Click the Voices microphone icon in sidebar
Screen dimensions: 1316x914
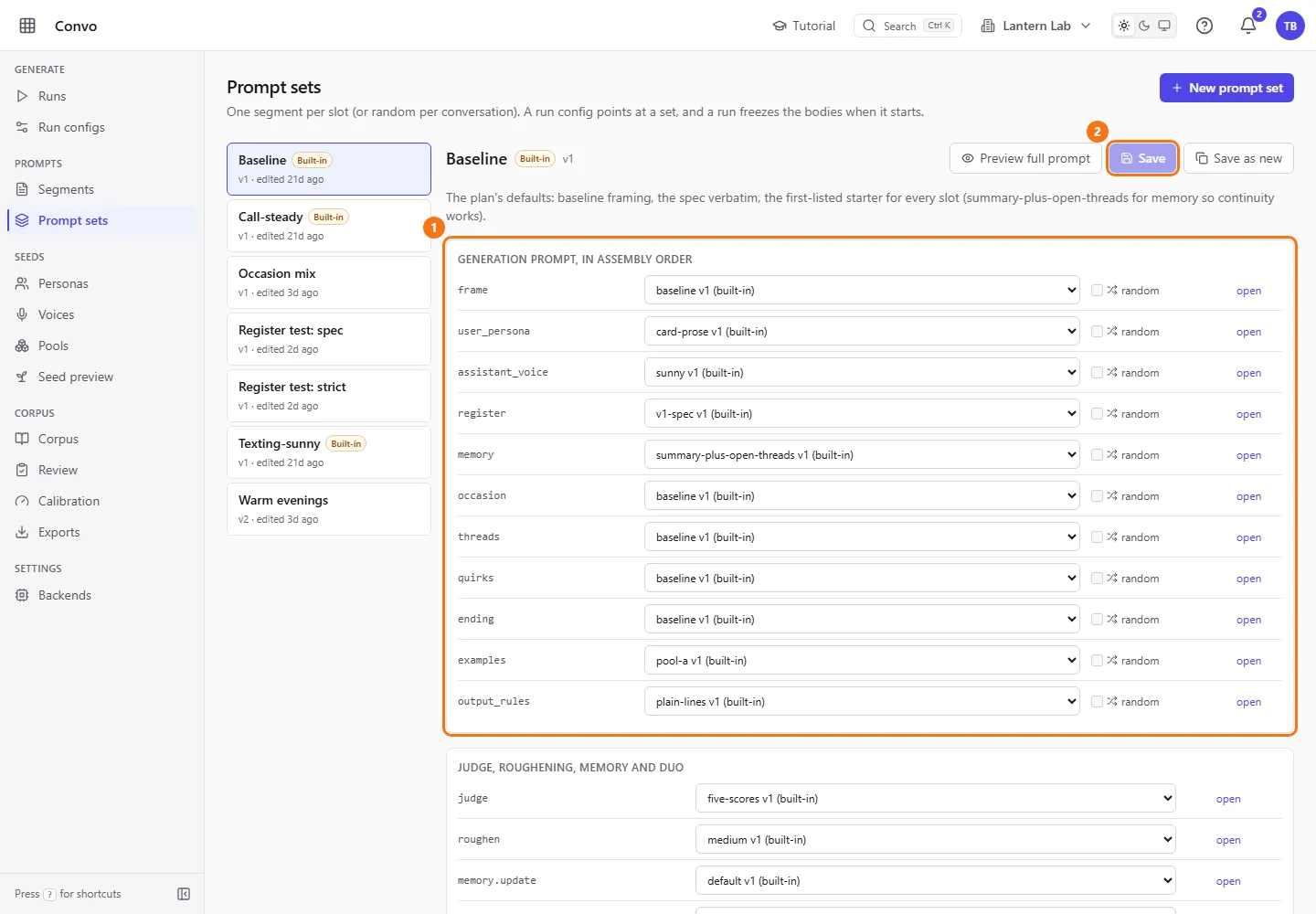click(x=22, y=314)
